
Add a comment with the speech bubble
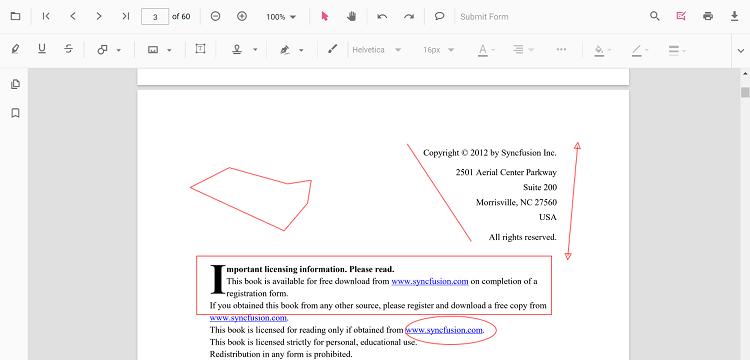pyautogui.click(x=439, y=16)
